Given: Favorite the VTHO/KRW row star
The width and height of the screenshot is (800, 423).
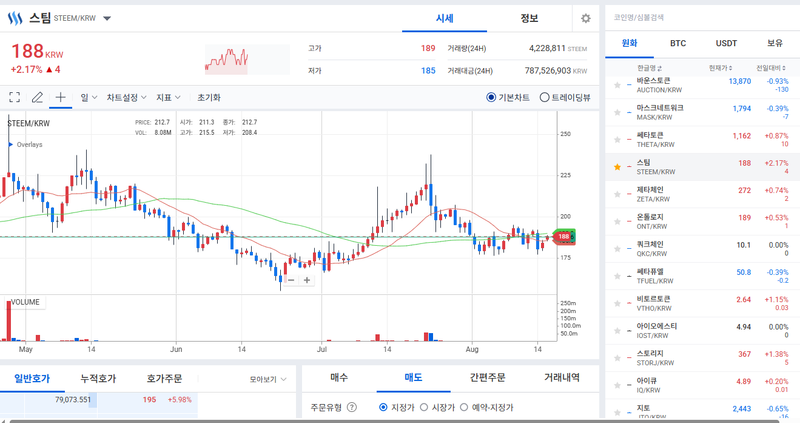Looking at the screenshot, I should [x=617, y=303].
